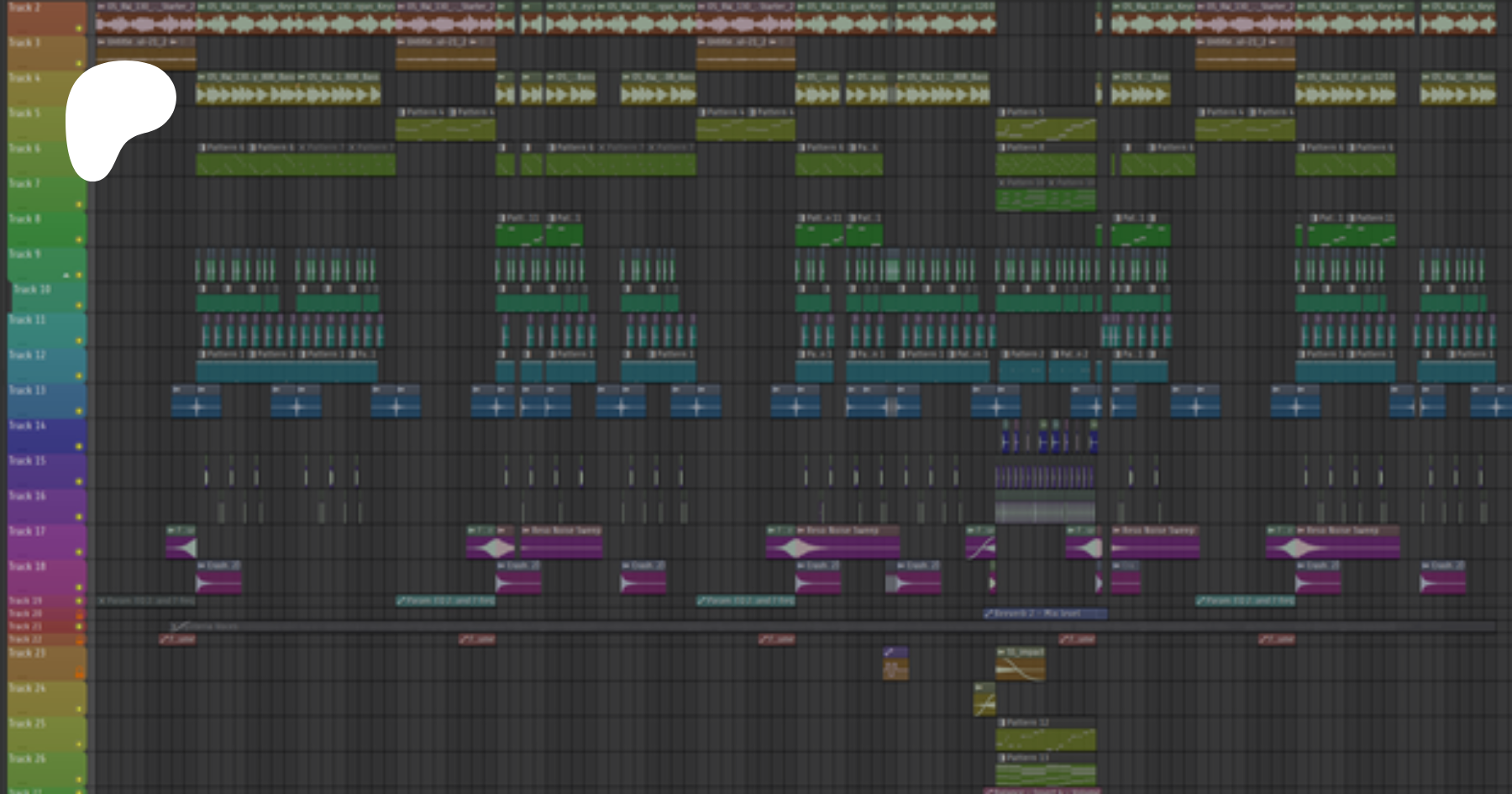Toggle the mute dot on Track 25

(x=79, y=744)
